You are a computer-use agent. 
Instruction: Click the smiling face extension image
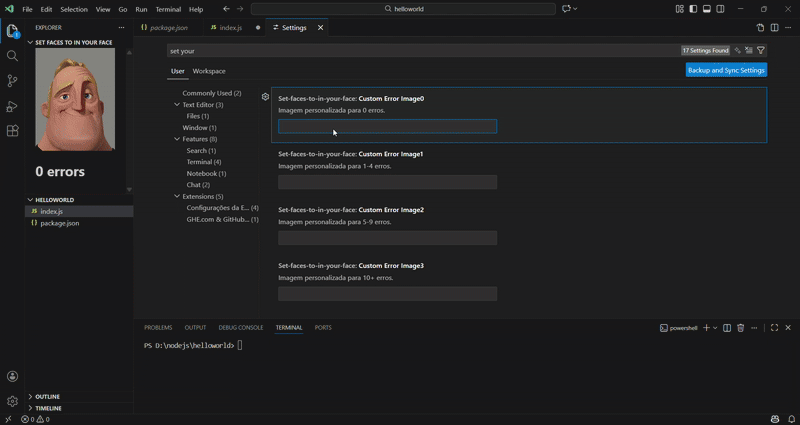tap(75, 99)
